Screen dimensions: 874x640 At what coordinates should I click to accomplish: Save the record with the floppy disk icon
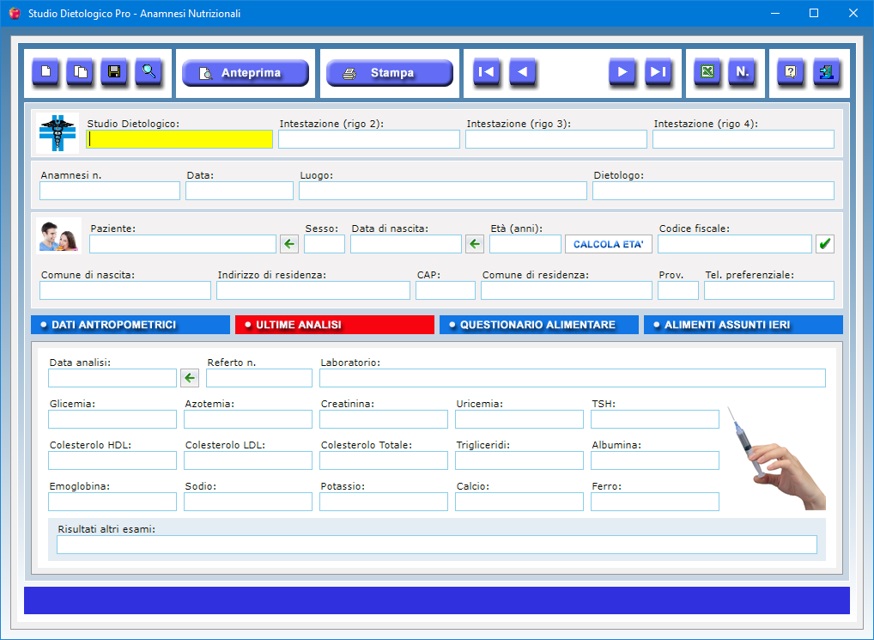[114, 72]
